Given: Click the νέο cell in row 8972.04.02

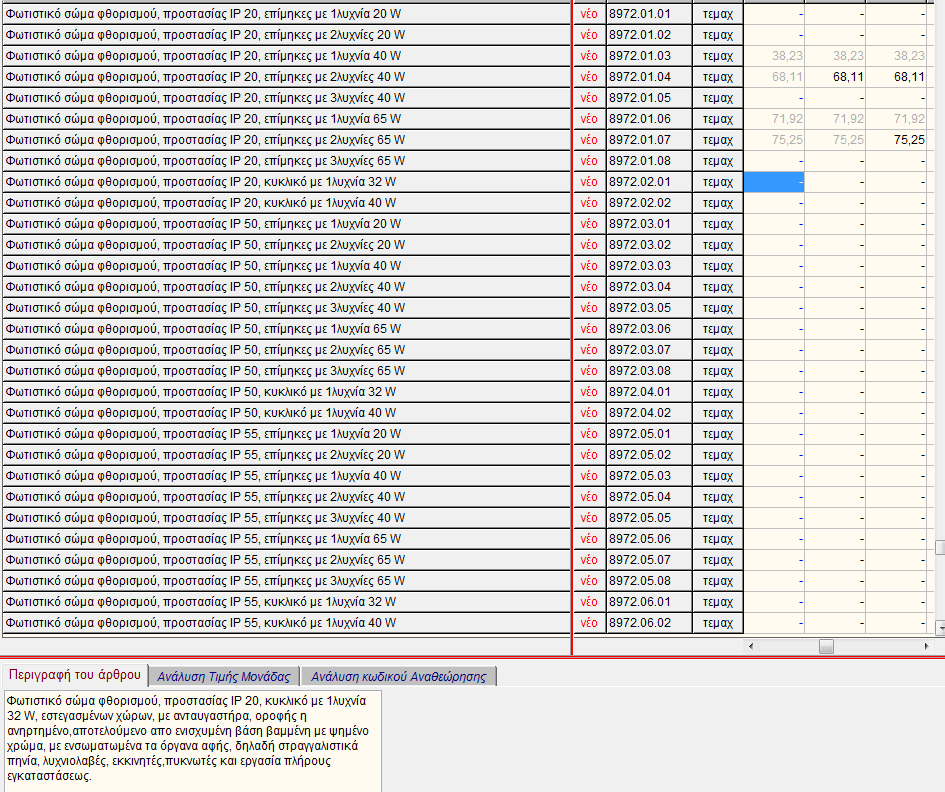Looking at the screenshot, I should tap(589, 412).
